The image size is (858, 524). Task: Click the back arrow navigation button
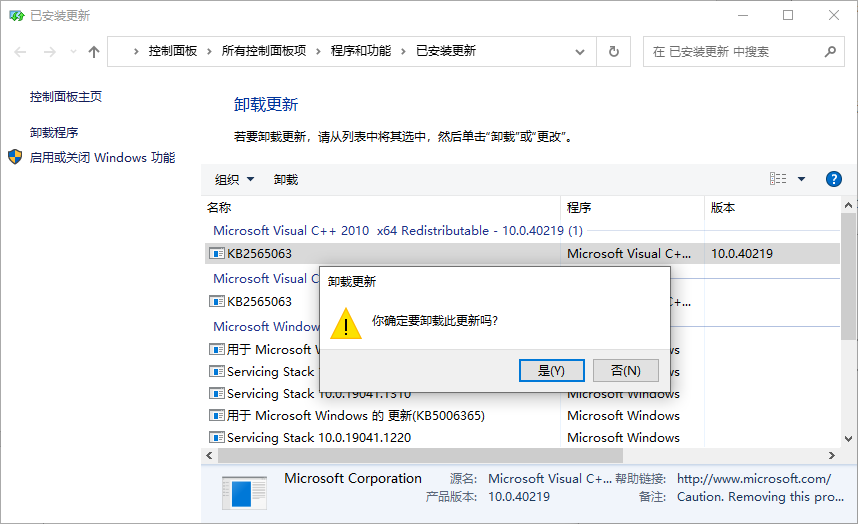(x=21, y=51)
